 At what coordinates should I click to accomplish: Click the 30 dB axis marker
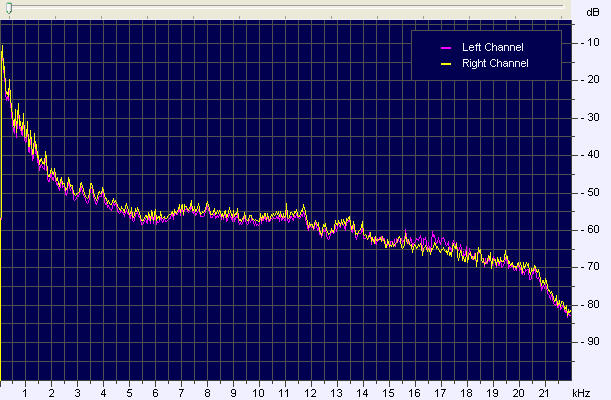[590, 118]
